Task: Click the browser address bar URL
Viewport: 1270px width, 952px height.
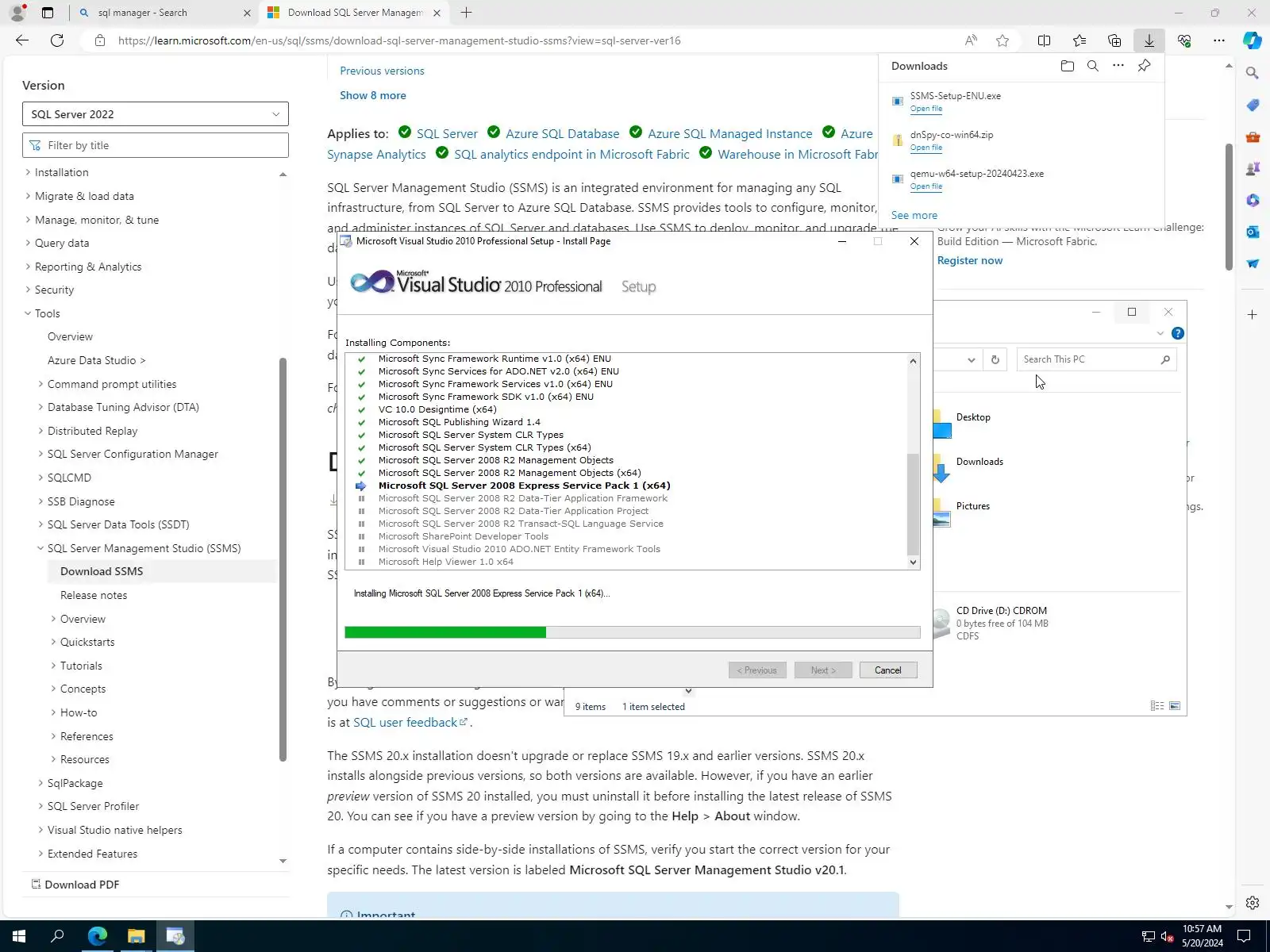Action: point(399,40)
